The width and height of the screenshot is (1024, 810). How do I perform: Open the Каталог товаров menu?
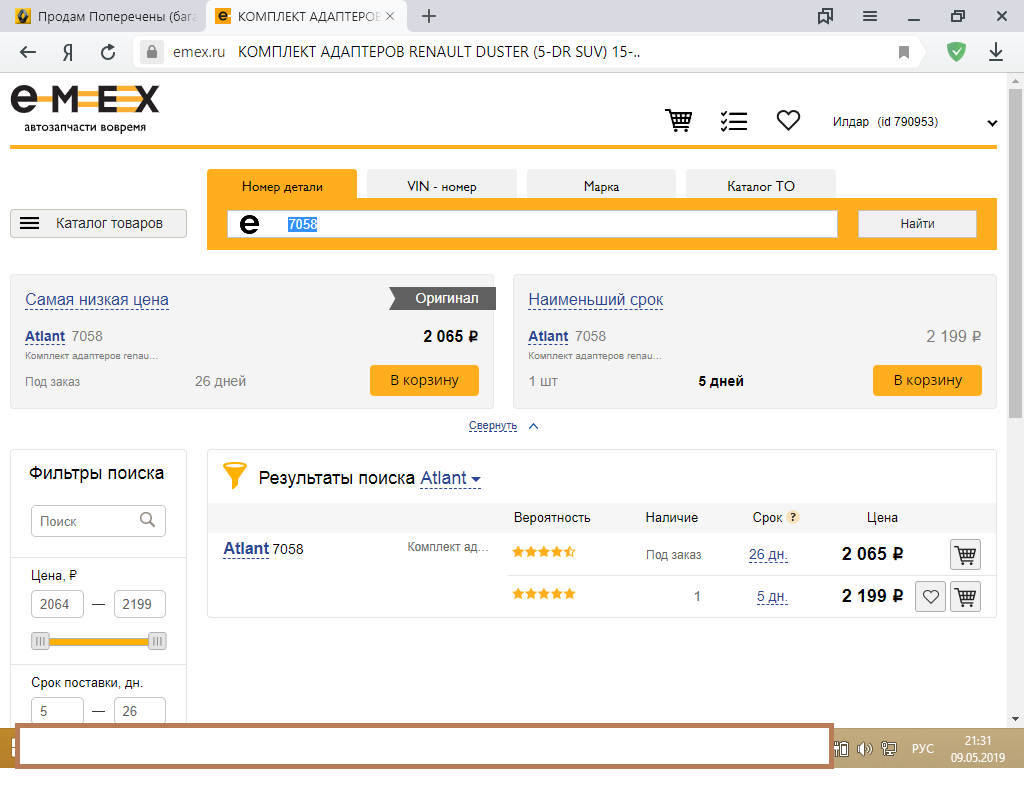(99, 223)
